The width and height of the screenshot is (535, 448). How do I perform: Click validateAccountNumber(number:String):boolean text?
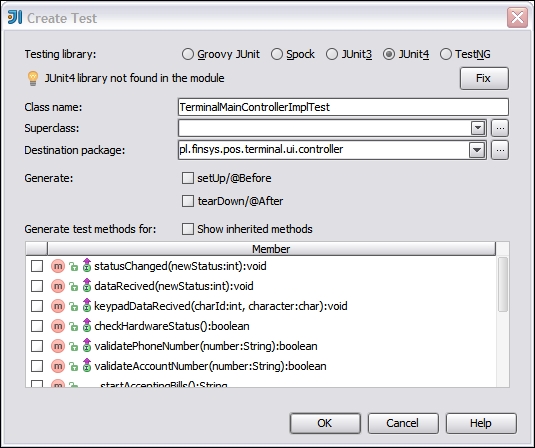tap(210, 366)
